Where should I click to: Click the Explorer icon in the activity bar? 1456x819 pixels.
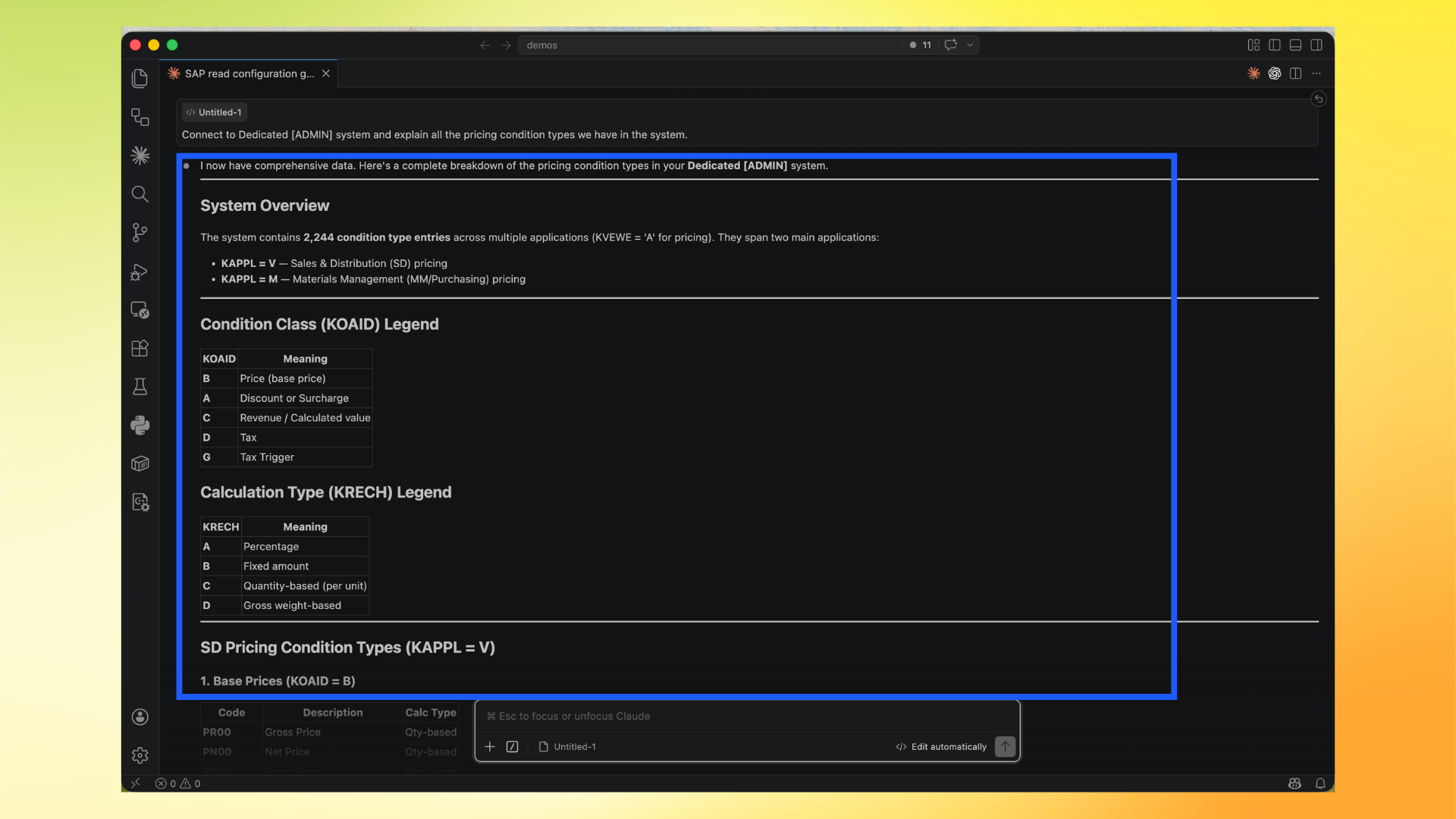click(140, 78)
